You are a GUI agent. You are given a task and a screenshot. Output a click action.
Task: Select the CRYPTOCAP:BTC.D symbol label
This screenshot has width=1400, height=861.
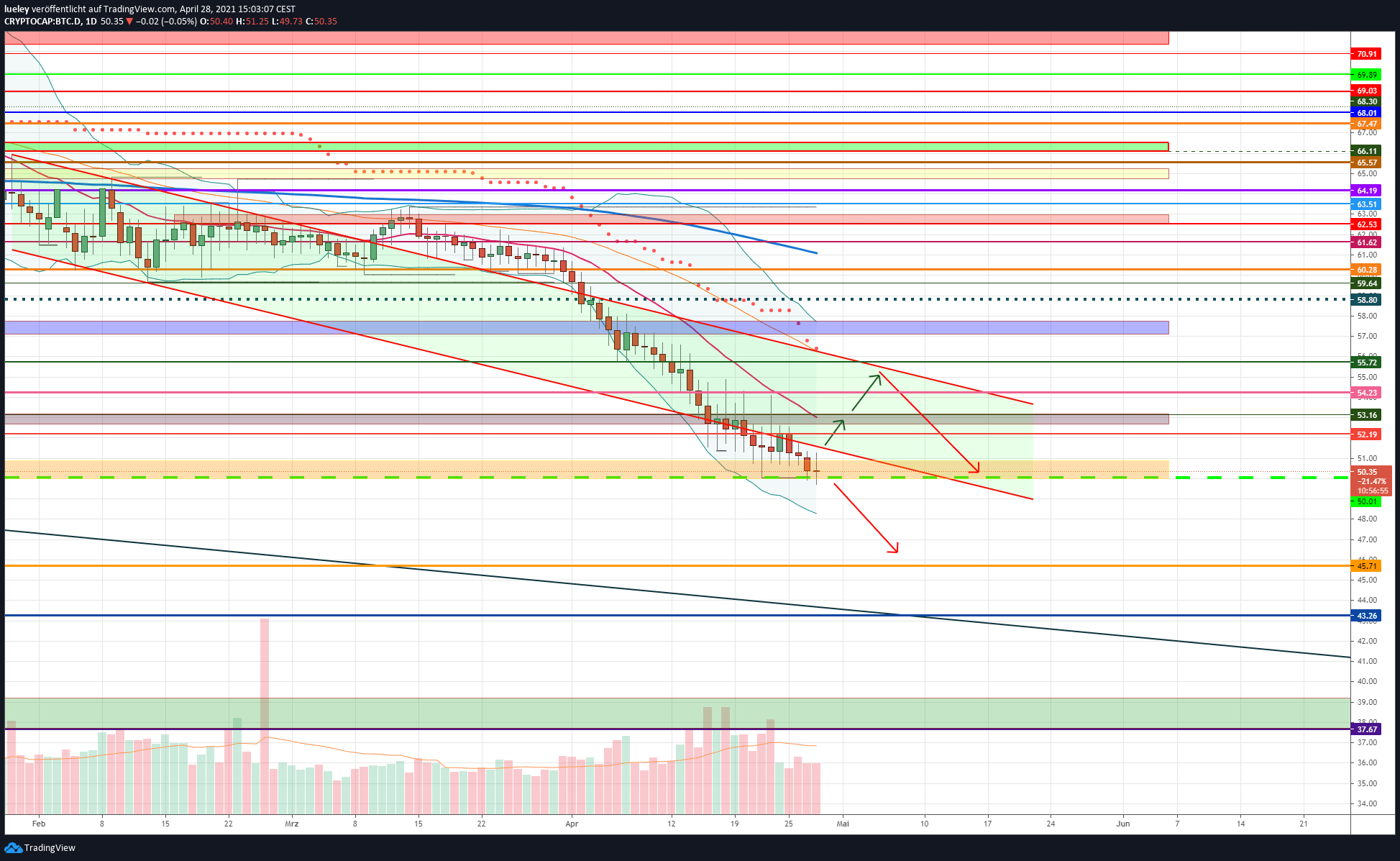42,22
